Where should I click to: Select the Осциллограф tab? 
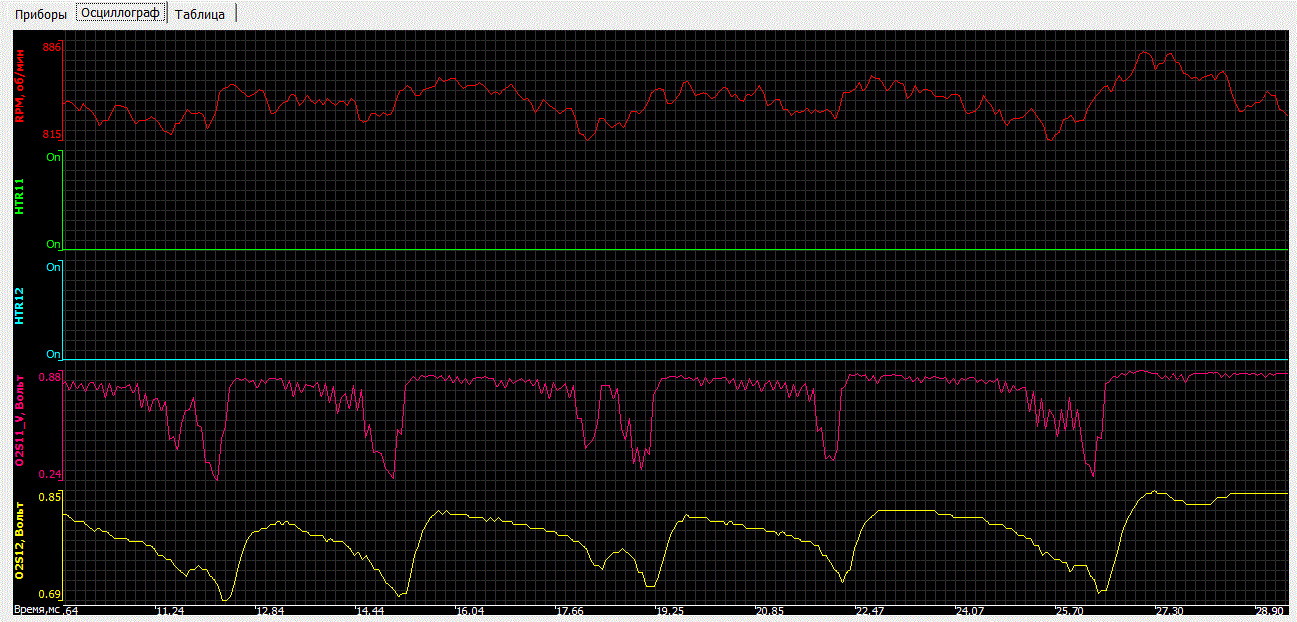click(121, 15)
